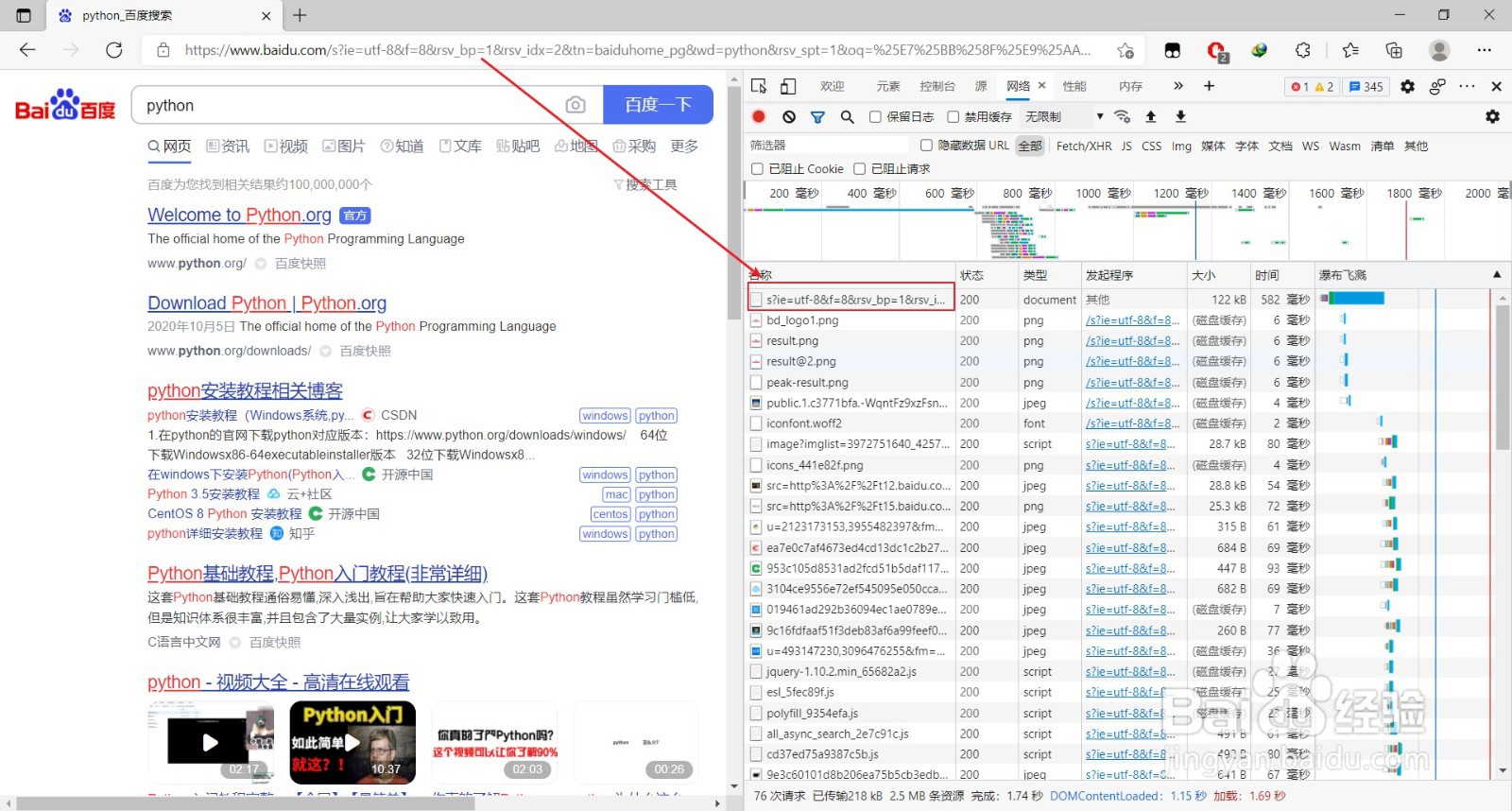Play the Python入门 video thumbnail

coord(352,742)
